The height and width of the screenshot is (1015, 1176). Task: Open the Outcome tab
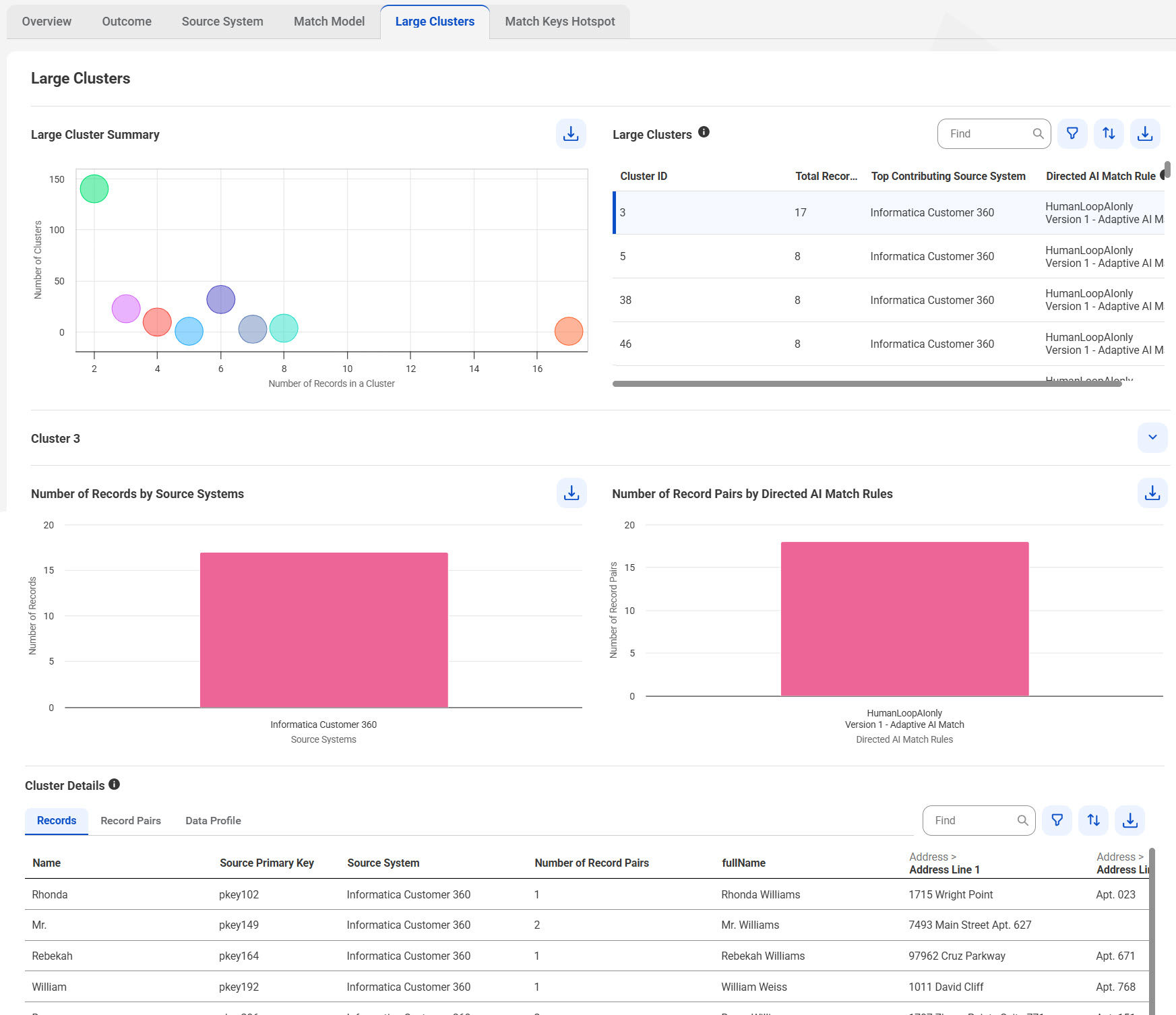click(127, 22)
